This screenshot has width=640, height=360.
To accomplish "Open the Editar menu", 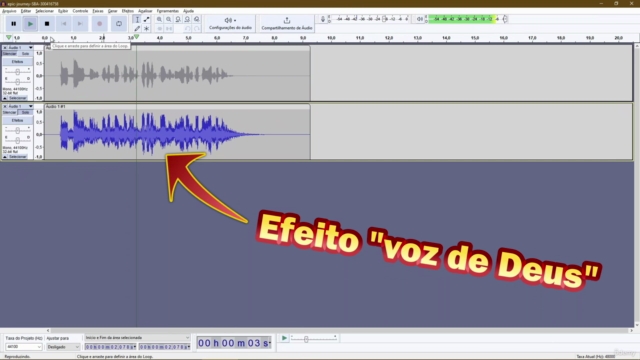I will click(26, 11).
